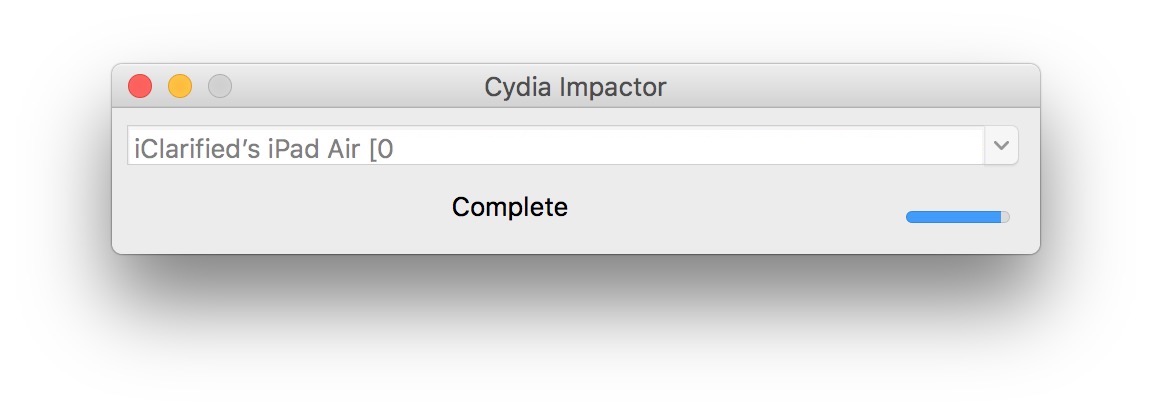This screenshot has width=1152, height=414.
Task: Click the red traffic light button
Action: [x=140, y=87]
